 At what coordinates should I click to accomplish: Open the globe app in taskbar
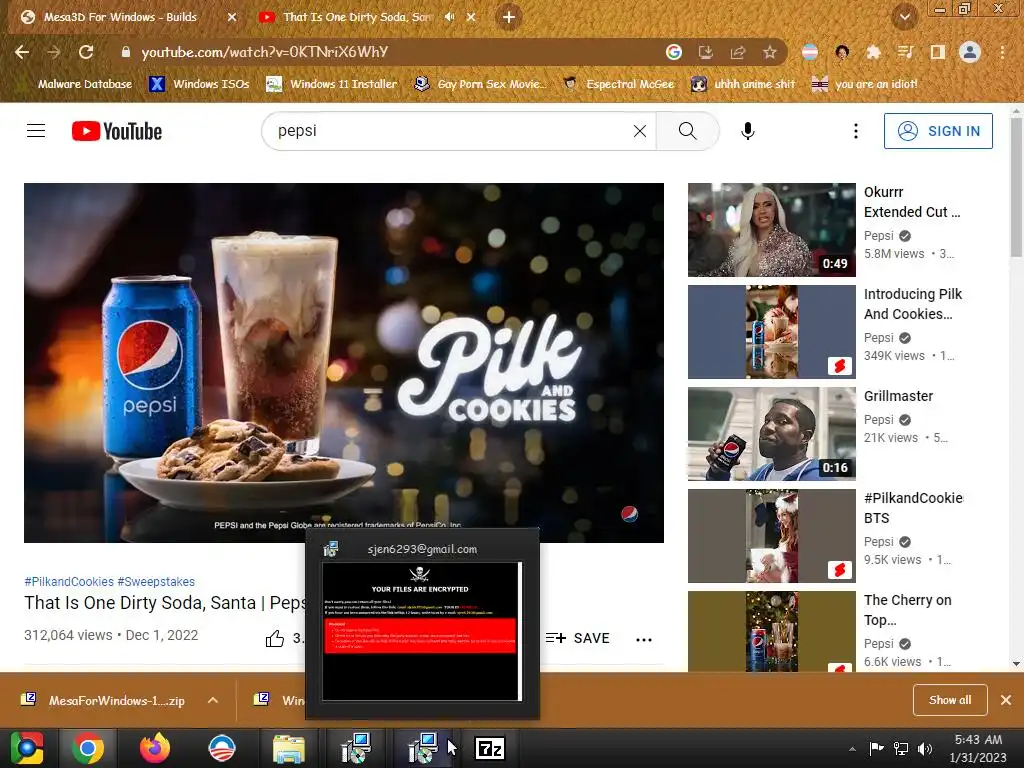click(x=222, y=748)
